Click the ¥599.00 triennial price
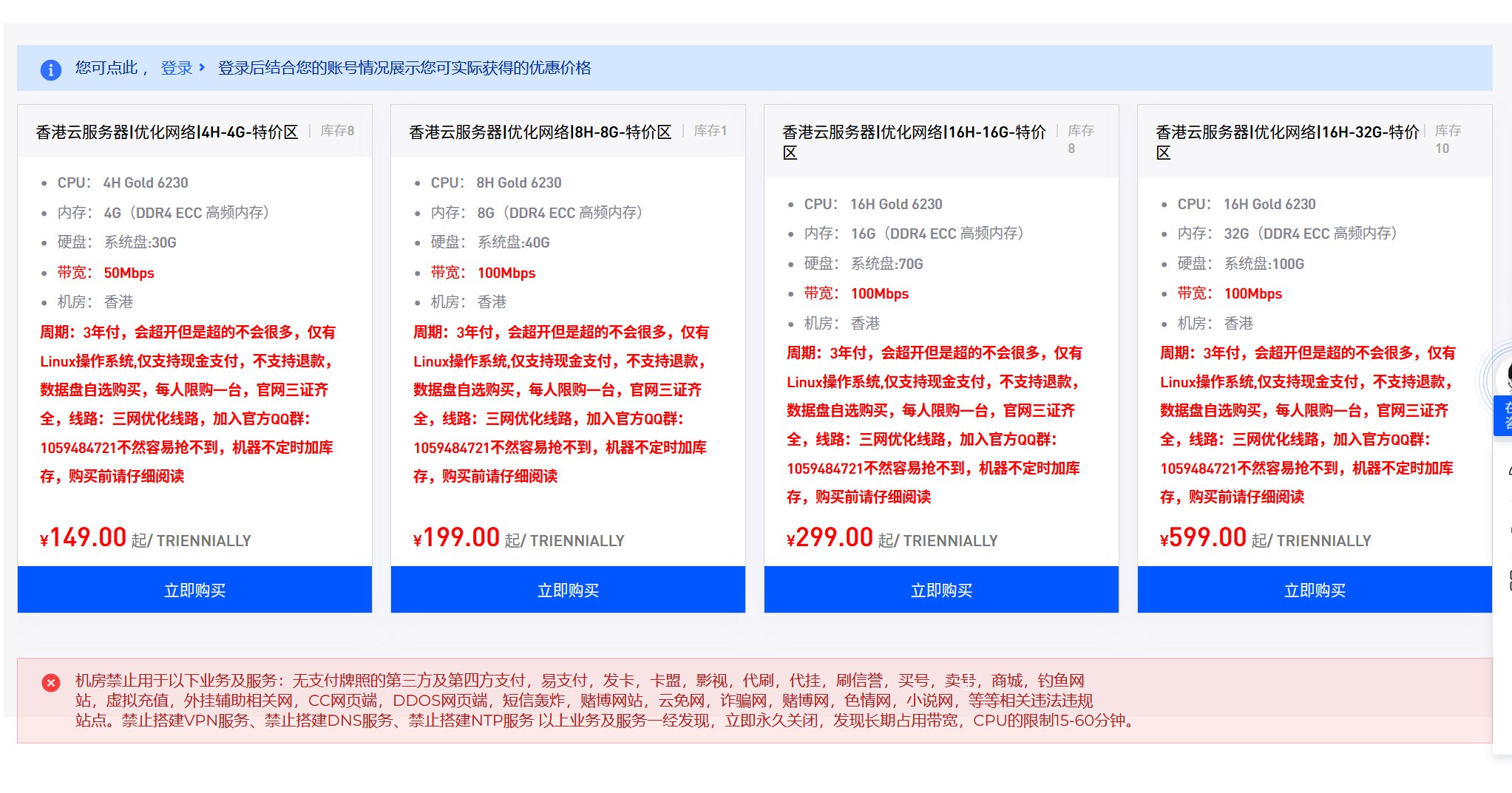 1204,537
